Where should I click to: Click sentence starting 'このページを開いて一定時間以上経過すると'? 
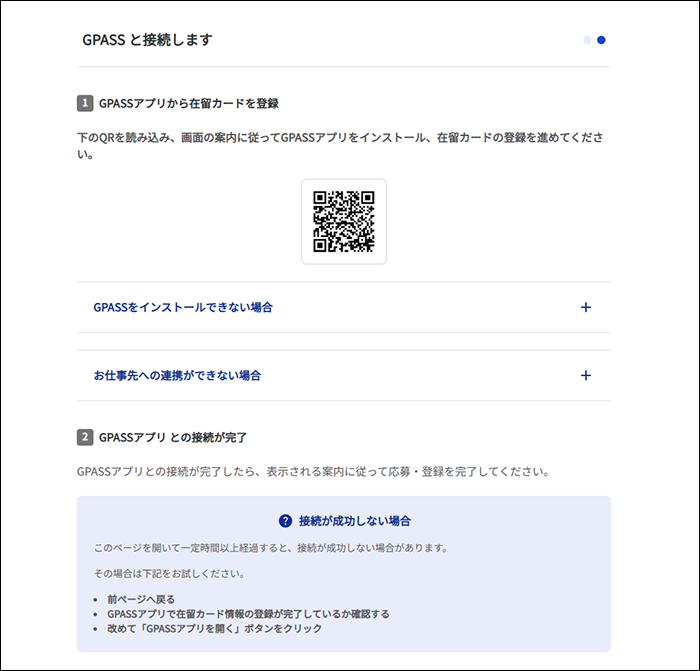click(x=271, y=548)
